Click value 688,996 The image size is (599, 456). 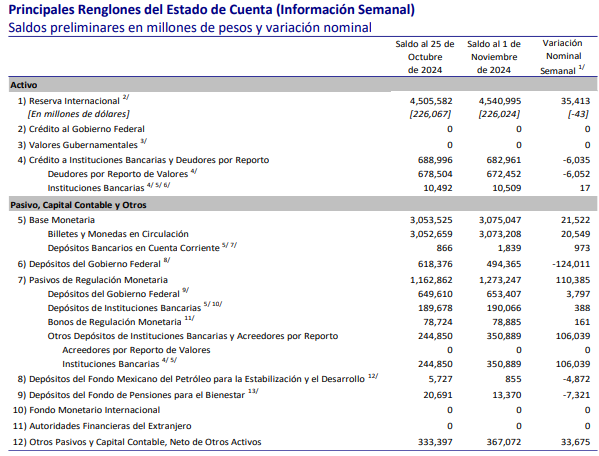(435, 160)
